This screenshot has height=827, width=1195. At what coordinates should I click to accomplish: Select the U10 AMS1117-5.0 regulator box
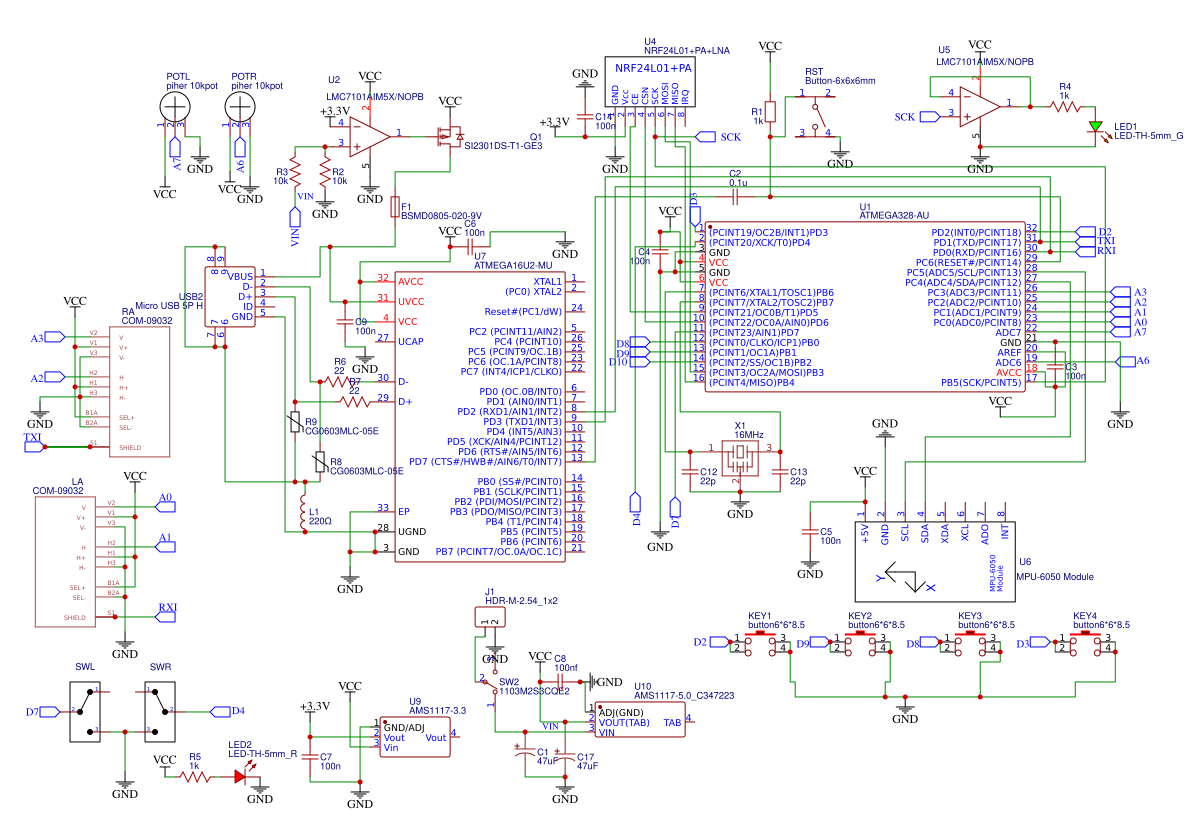(639, 720)
